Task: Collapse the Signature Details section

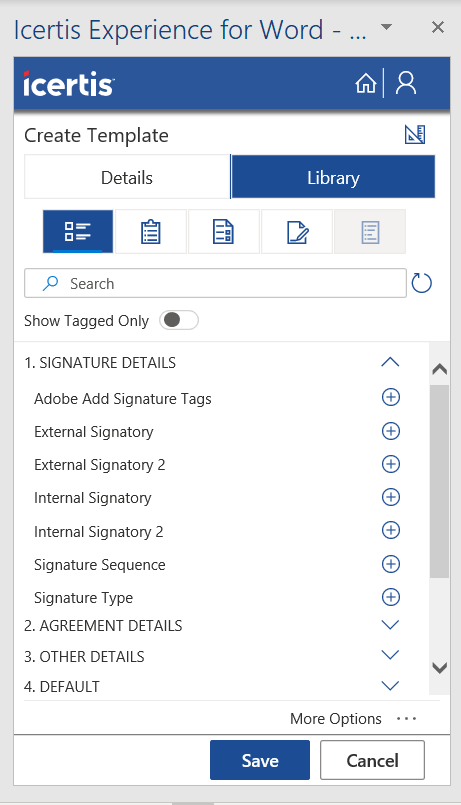Action: (x=390, y=362)
